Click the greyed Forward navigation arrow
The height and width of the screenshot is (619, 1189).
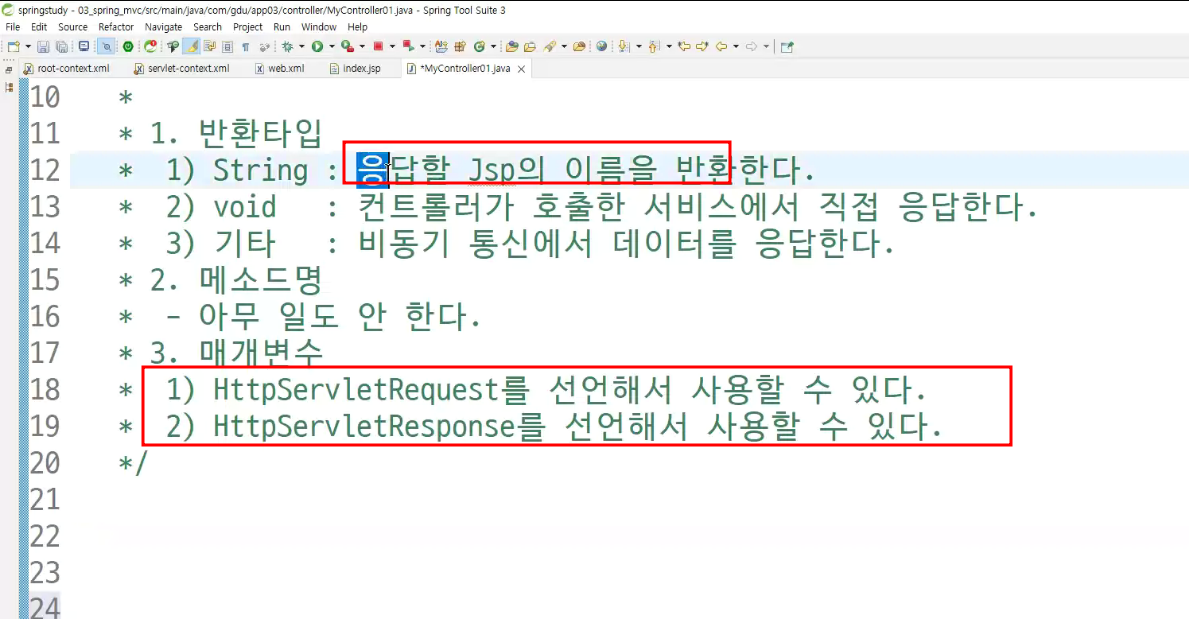tap(751, 47)
